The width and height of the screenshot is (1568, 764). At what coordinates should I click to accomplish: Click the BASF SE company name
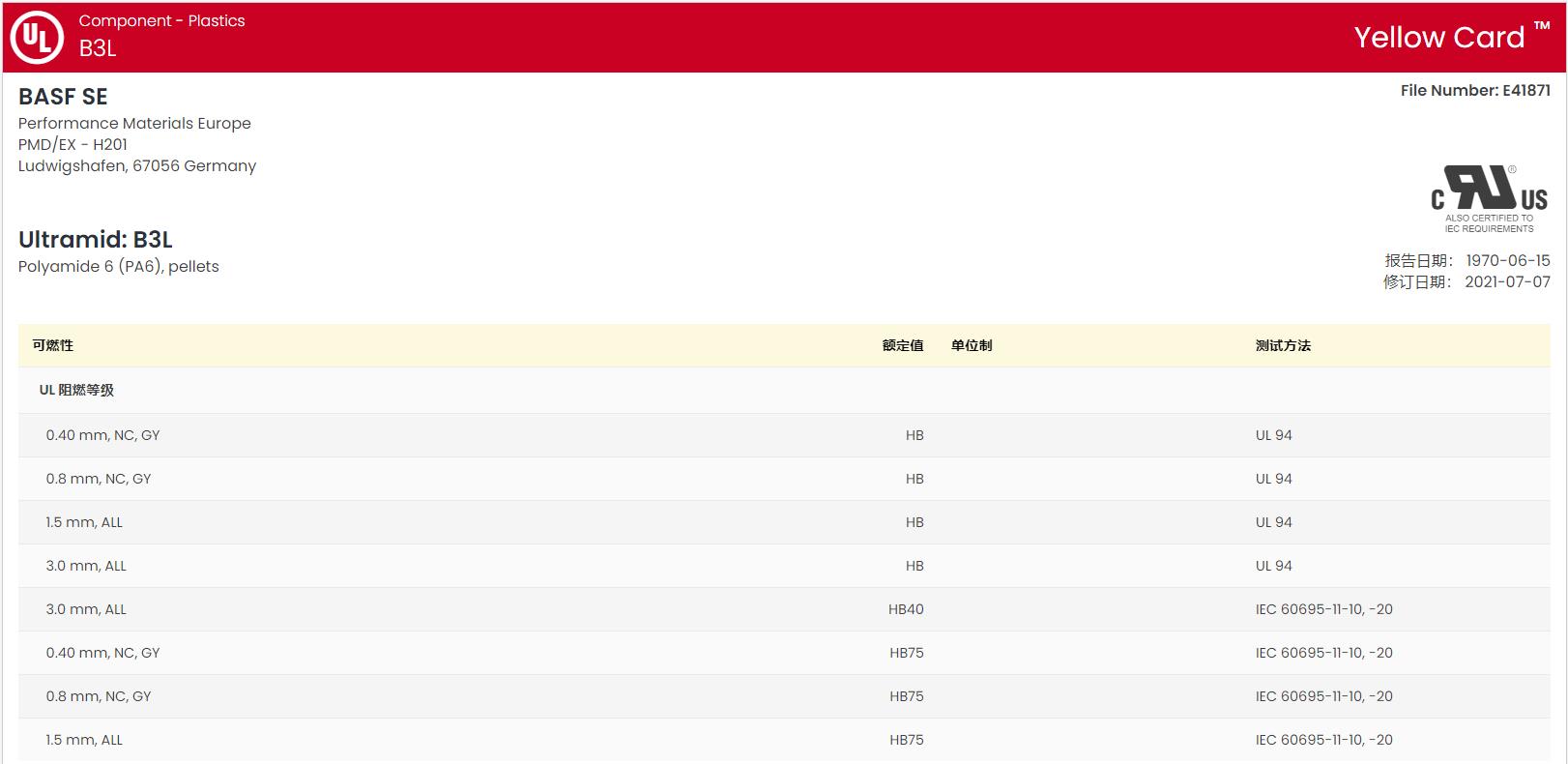63,97
